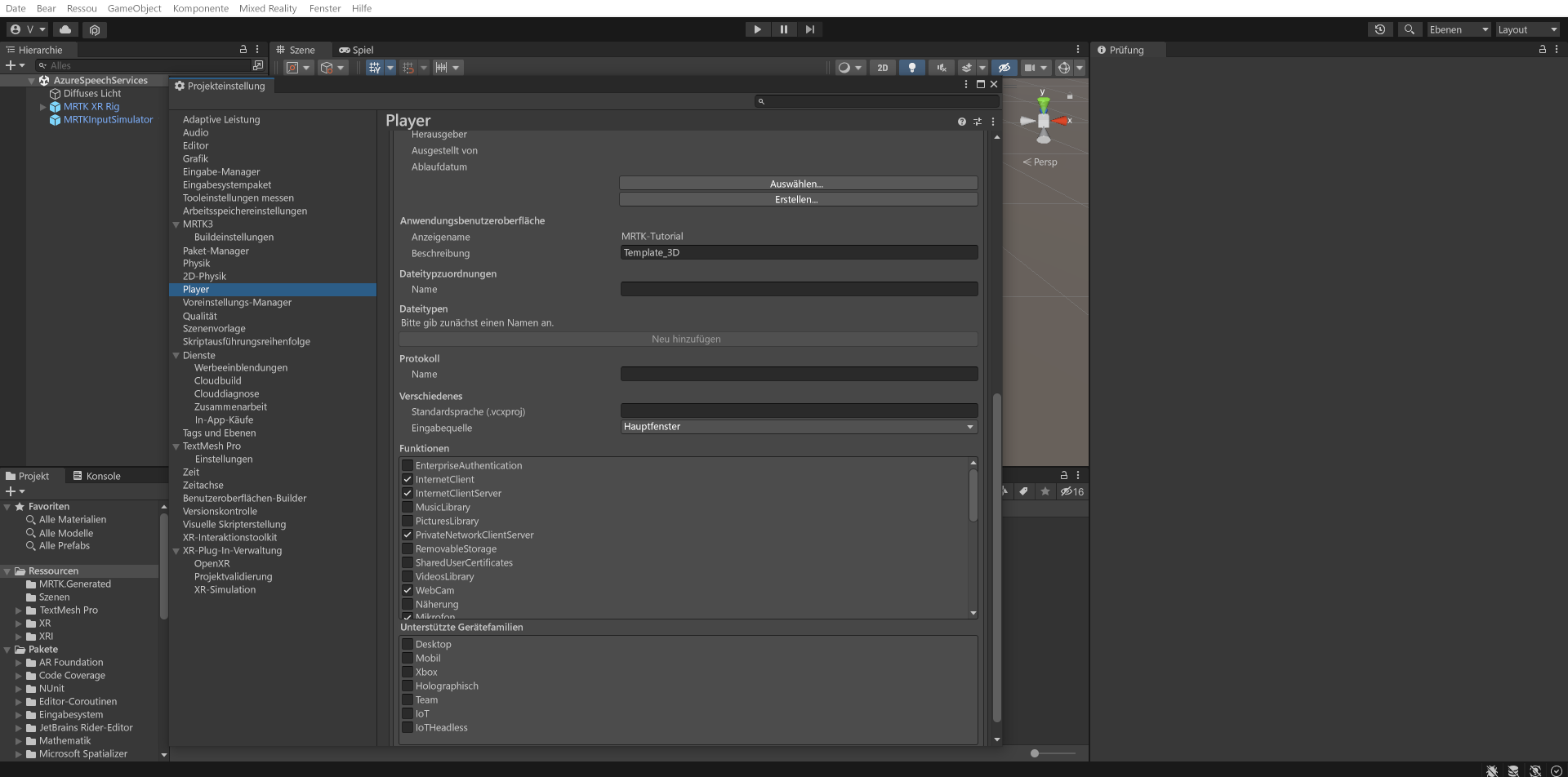Image resolution: width=1568 pixels, height=777 pixels.
Task: Open the Eingabequelle Hauptfenster dropdown
Action: pos(798,426)
